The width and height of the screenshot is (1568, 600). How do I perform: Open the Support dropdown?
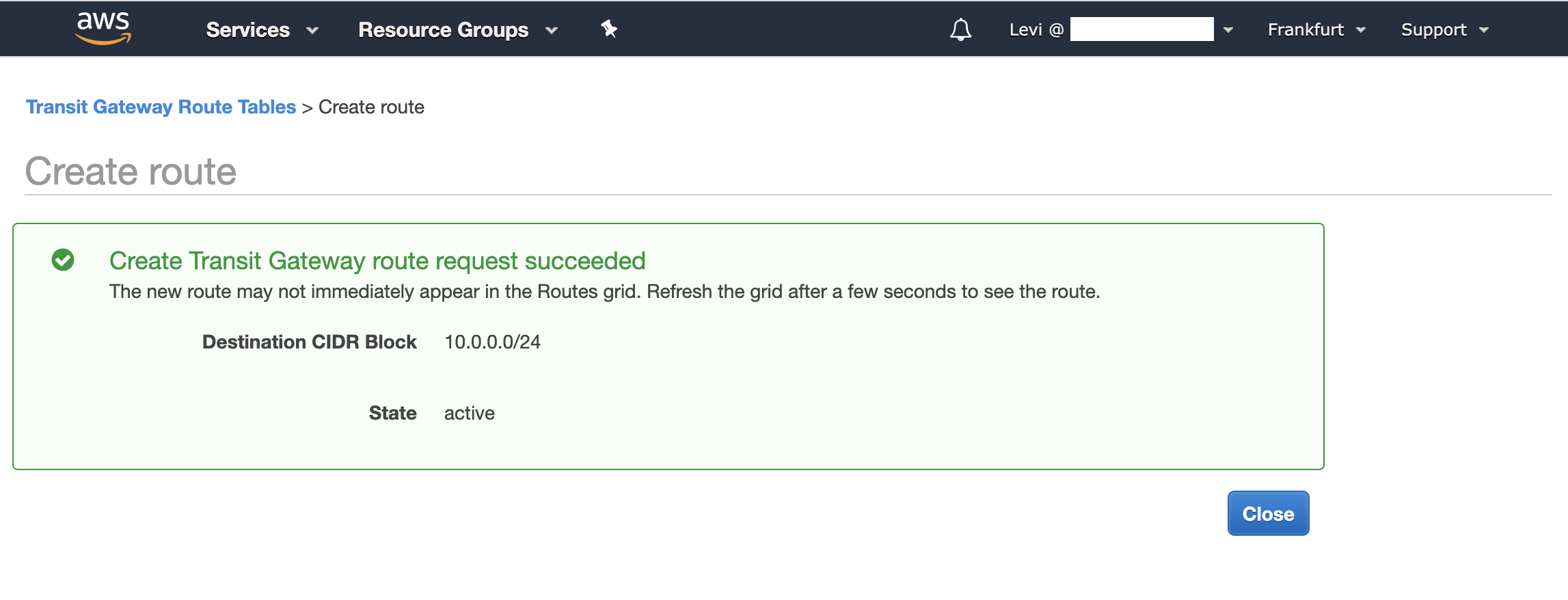point(1433,29)
